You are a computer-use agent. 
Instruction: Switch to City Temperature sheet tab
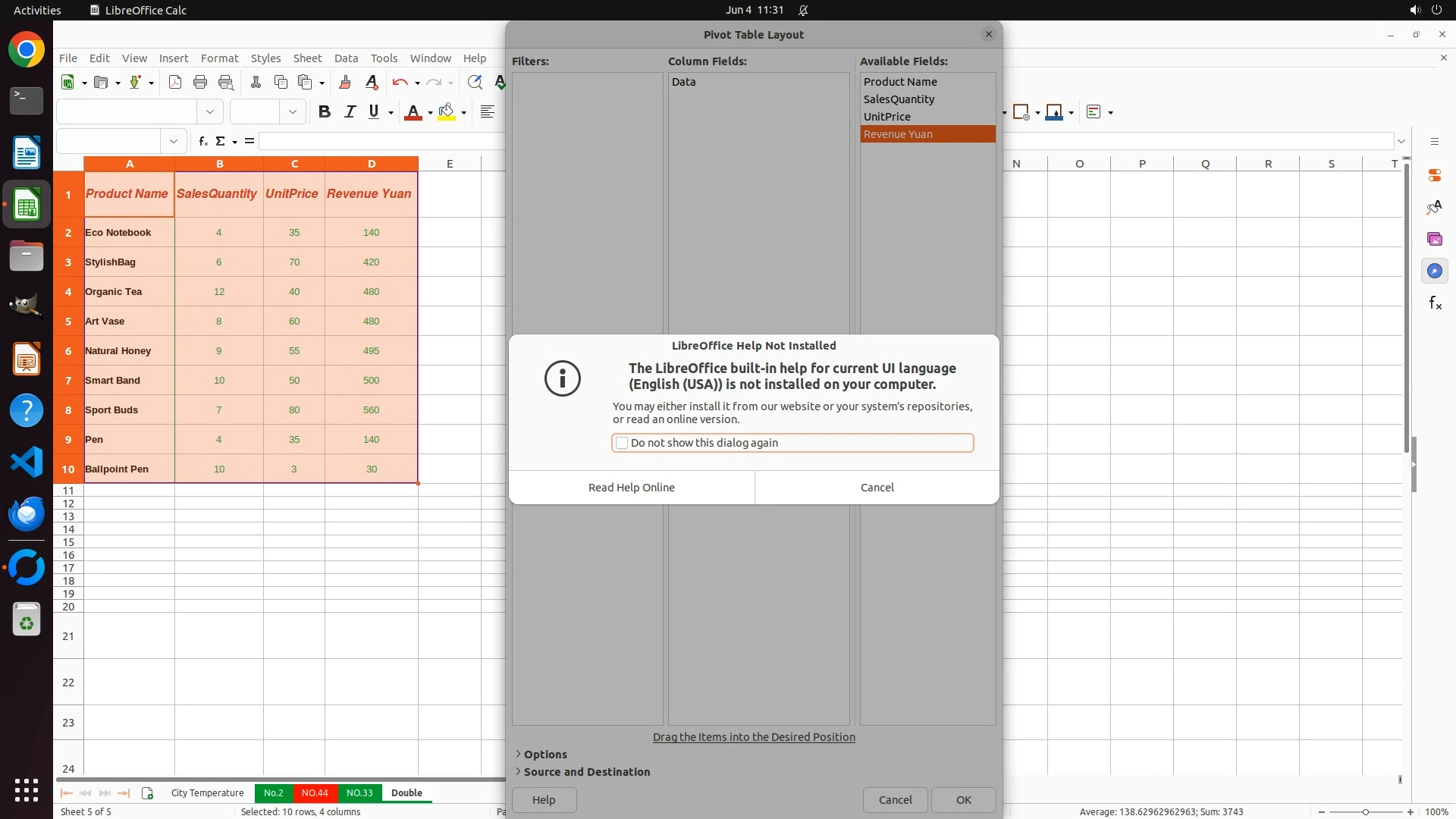[207, 793]
